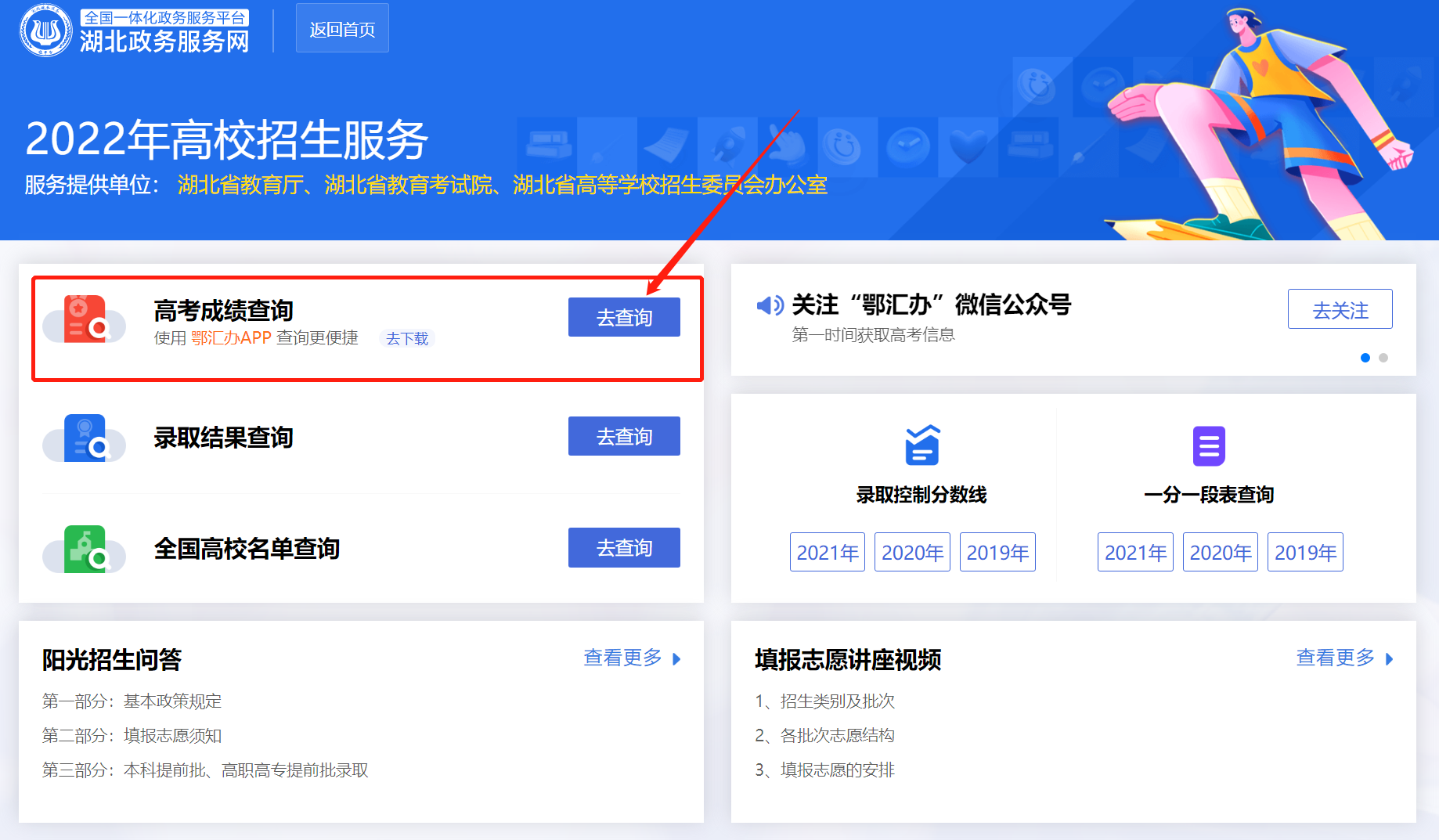Click the 高考成绩查询 heading
This screenshot has width=1439, height=840.
point(224,311)
